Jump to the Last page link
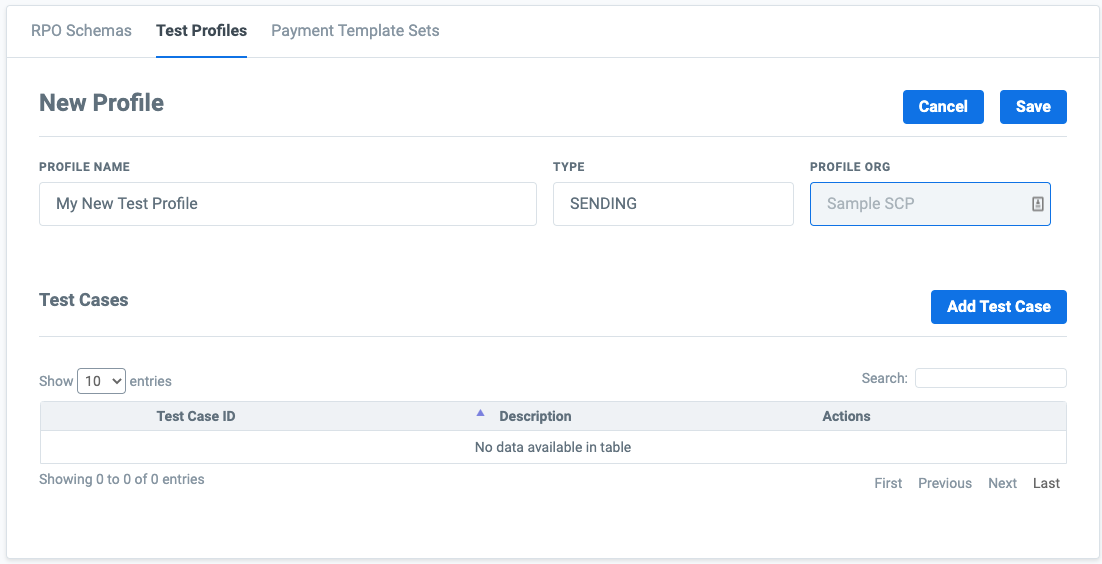Screen dimensions: 1102x564 (1046, 483)
